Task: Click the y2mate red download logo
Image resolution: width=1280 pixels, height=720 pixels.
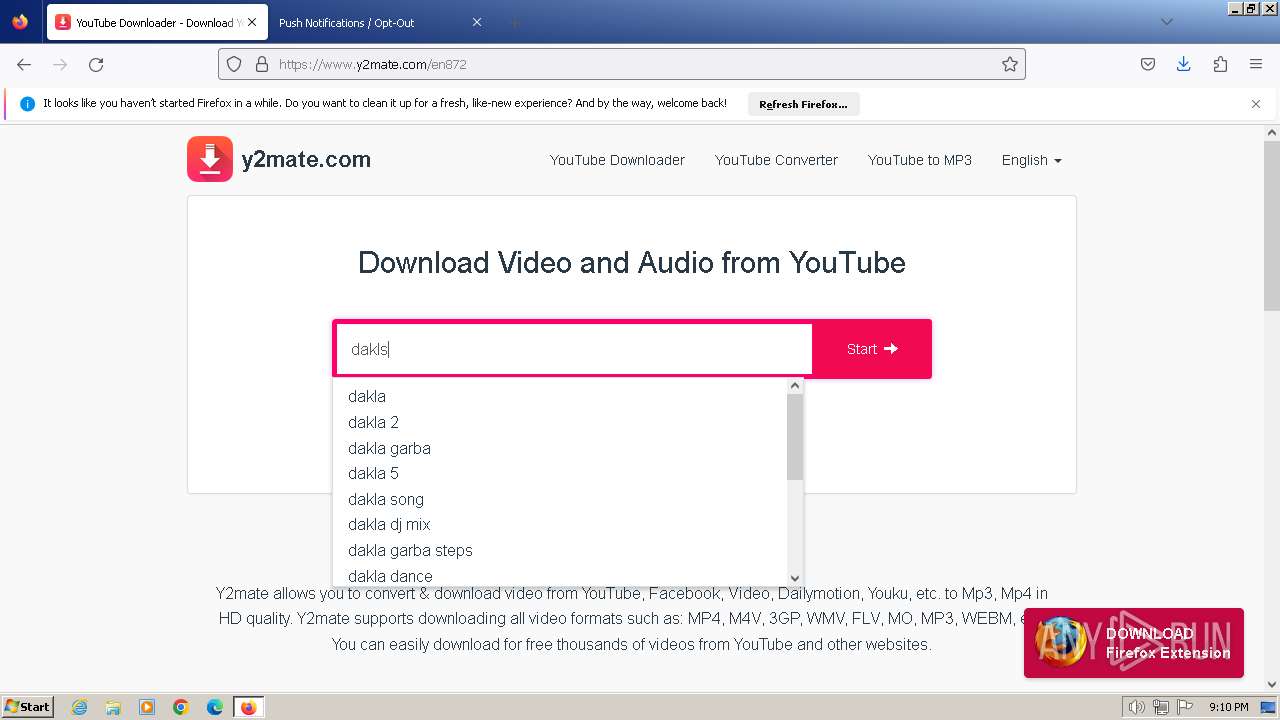Action: 210,159
